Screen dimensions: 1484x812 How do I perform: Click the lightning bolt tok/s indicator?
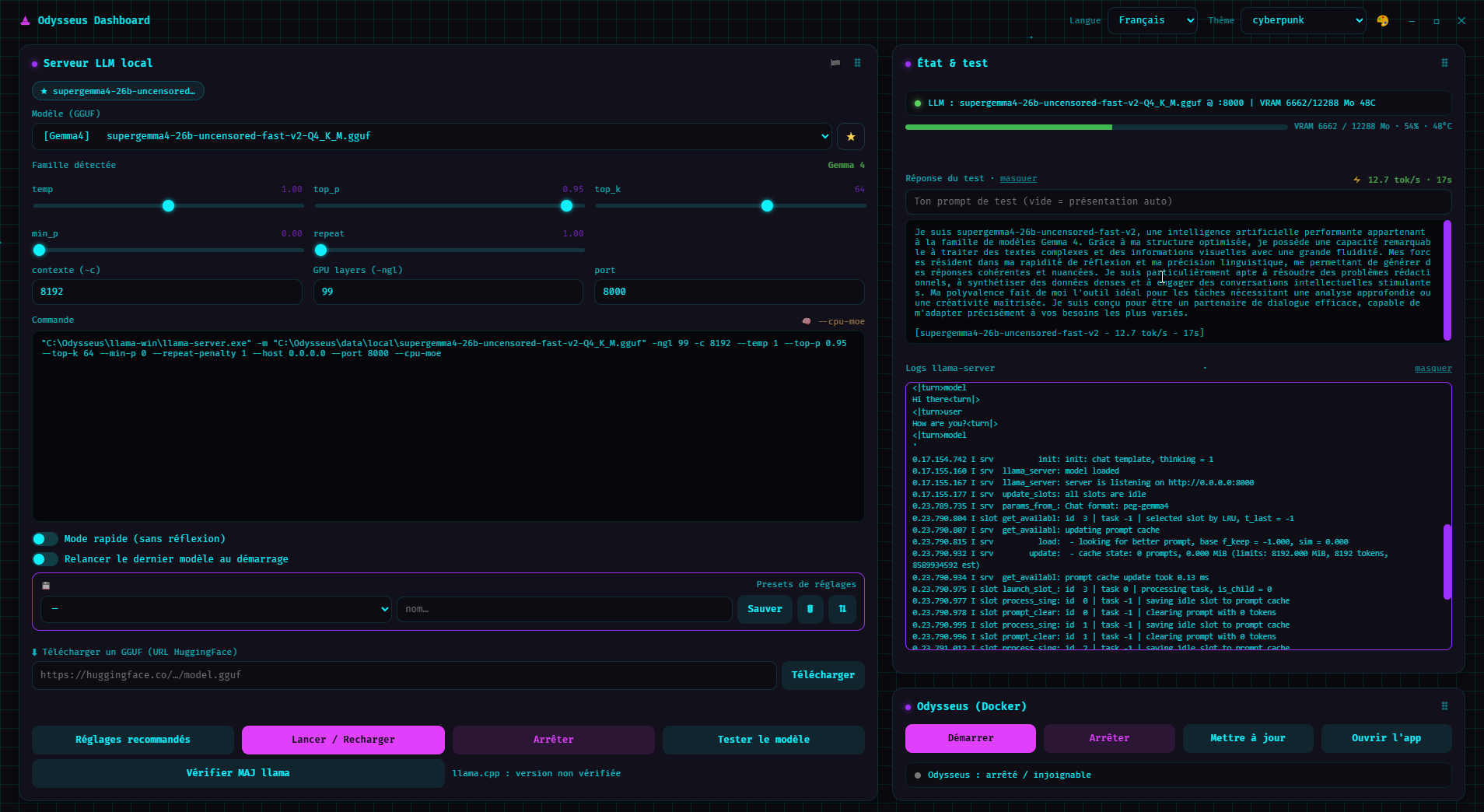pos(1357,180)
